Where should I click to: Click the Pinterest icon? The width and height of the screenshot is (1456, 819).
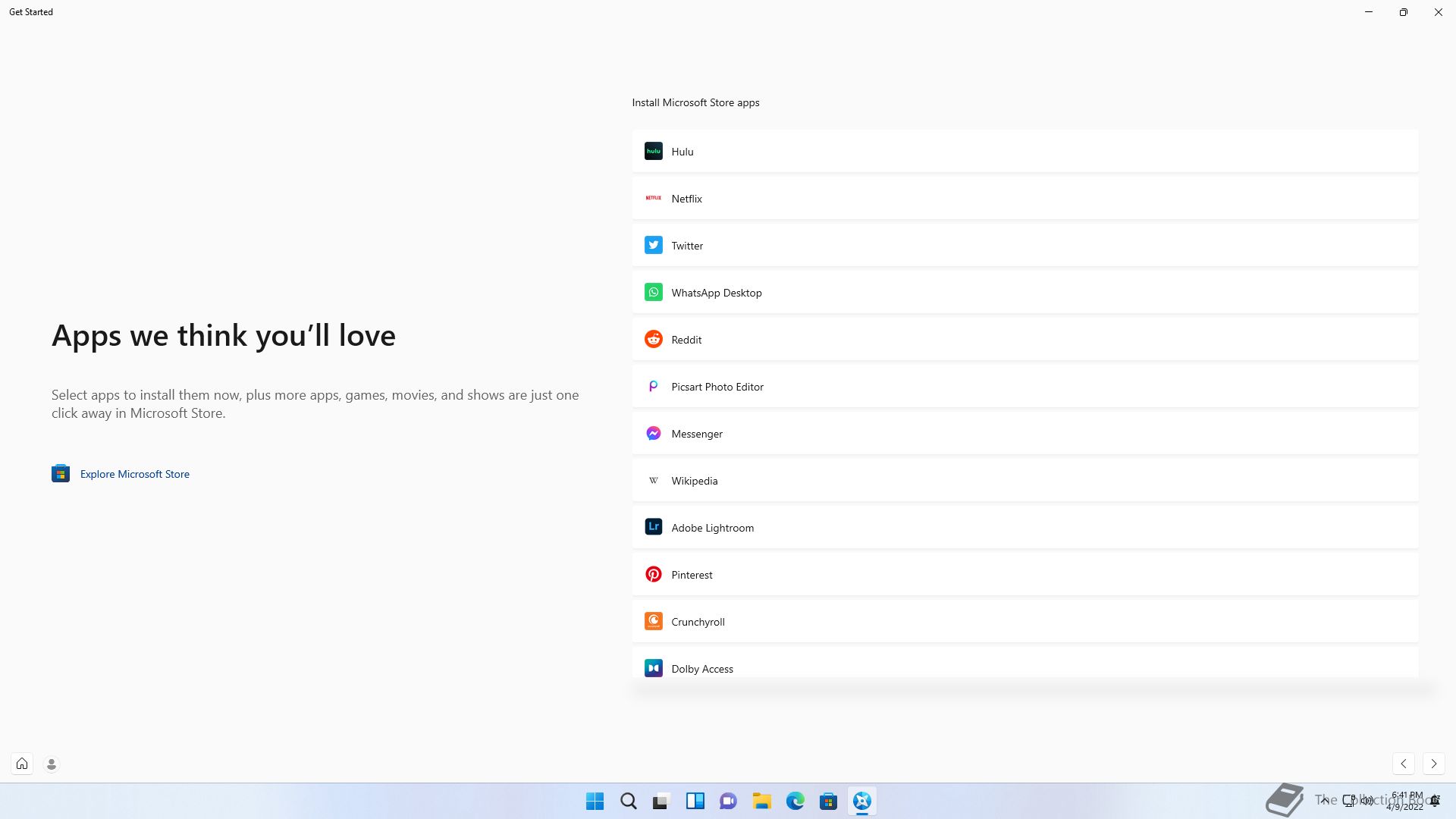pos(653,574)
